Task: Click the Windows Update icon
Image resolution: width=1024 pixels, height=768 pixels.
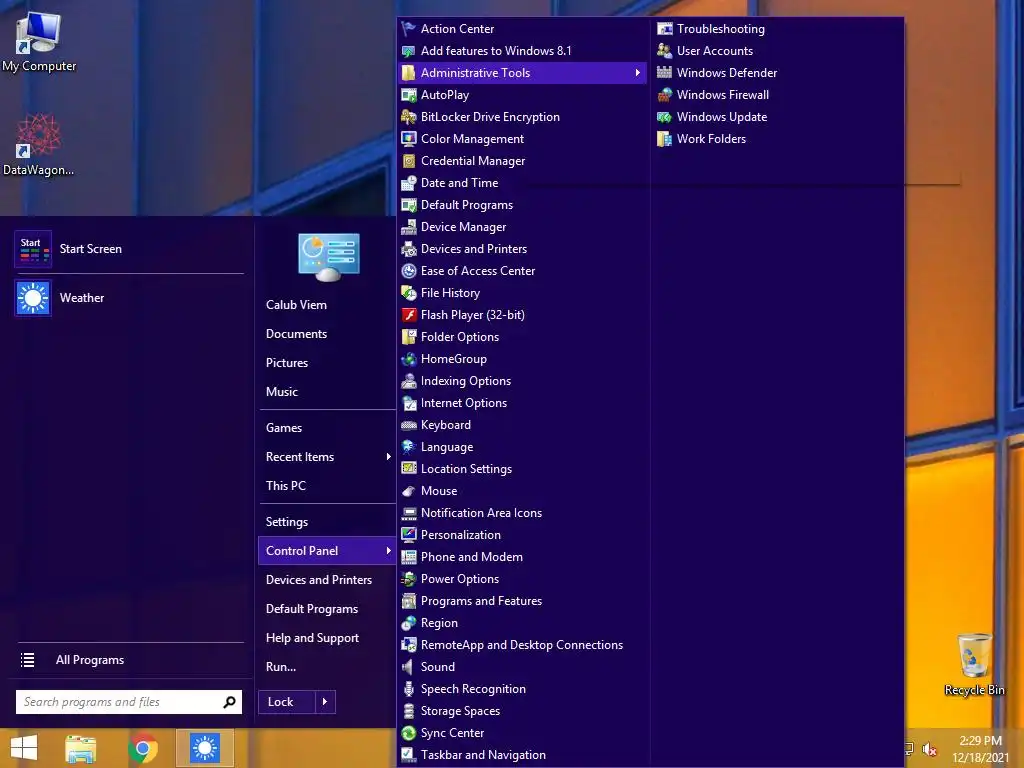Action: point(664,117)
